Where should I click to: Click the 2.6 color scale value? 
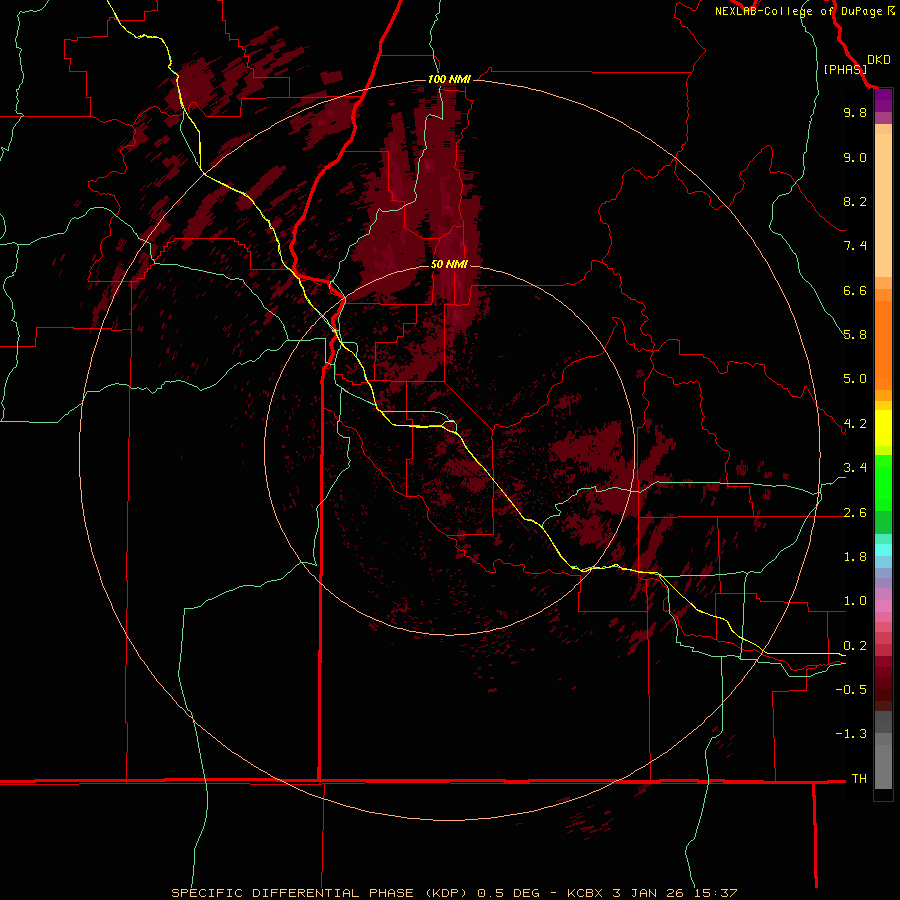tap(855, 513)
